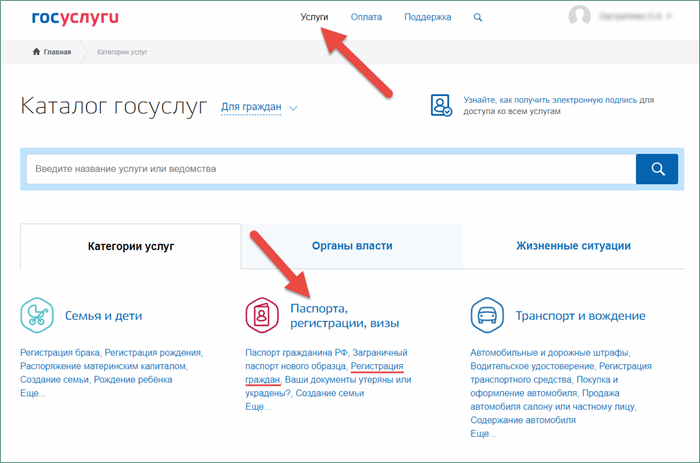This screenshot has height=463, width=700.
Task: Open the Для граждан dropdown
Action: 251,107
